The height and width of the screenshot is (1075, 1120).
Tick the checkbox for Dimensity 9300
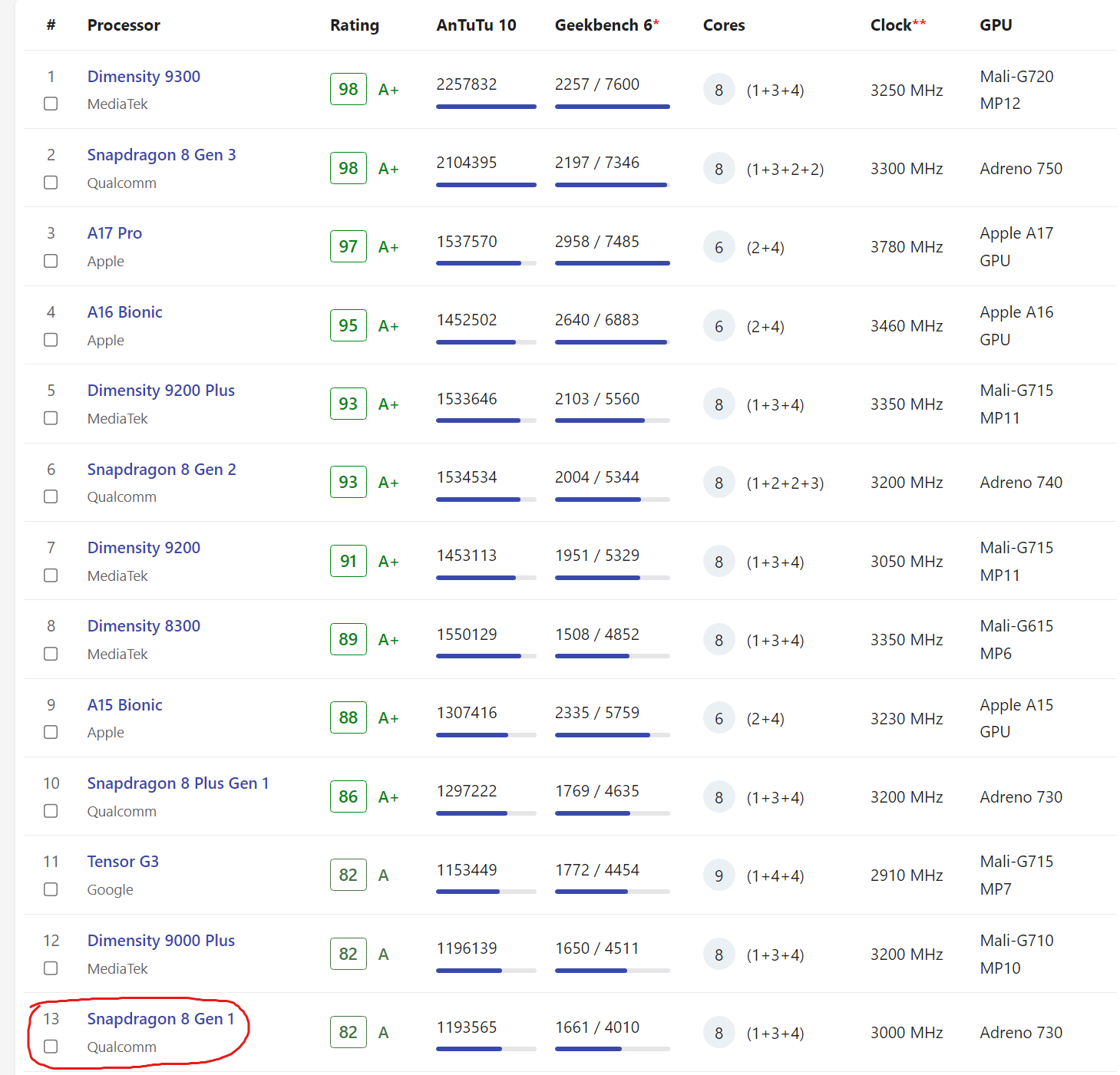click(51, 104)
